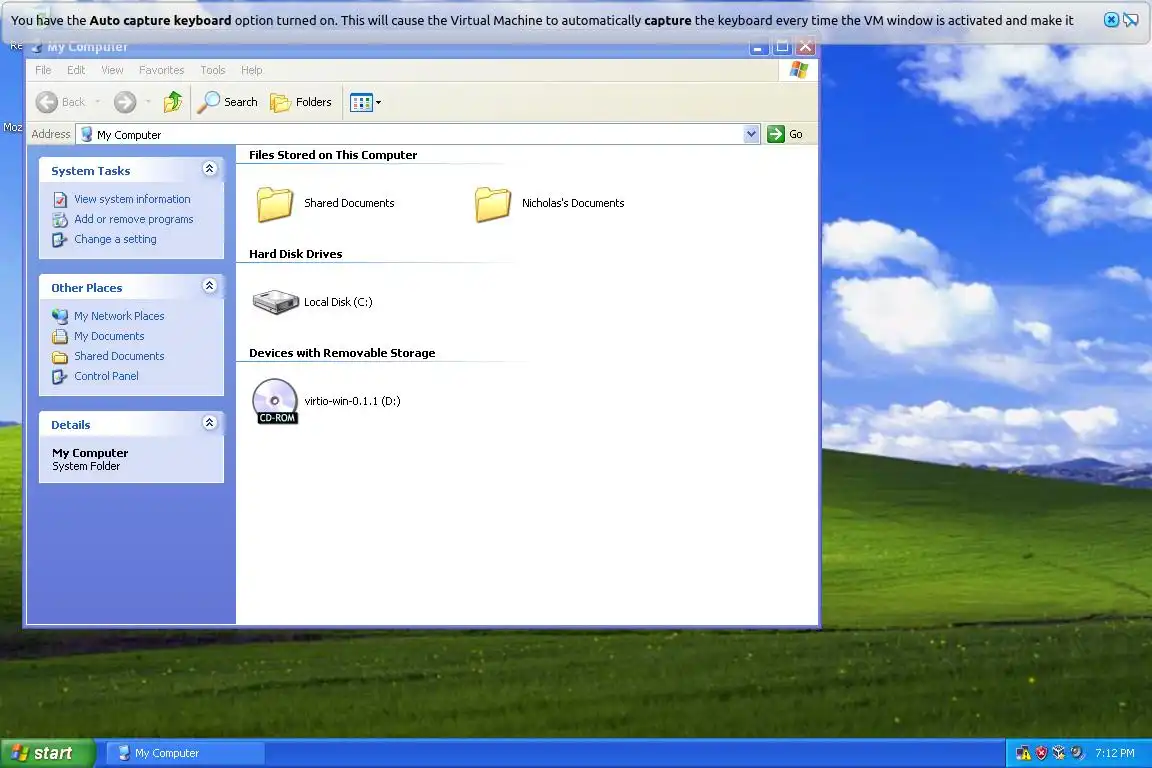Minimize the My Computer window

(x=759, y=47)
